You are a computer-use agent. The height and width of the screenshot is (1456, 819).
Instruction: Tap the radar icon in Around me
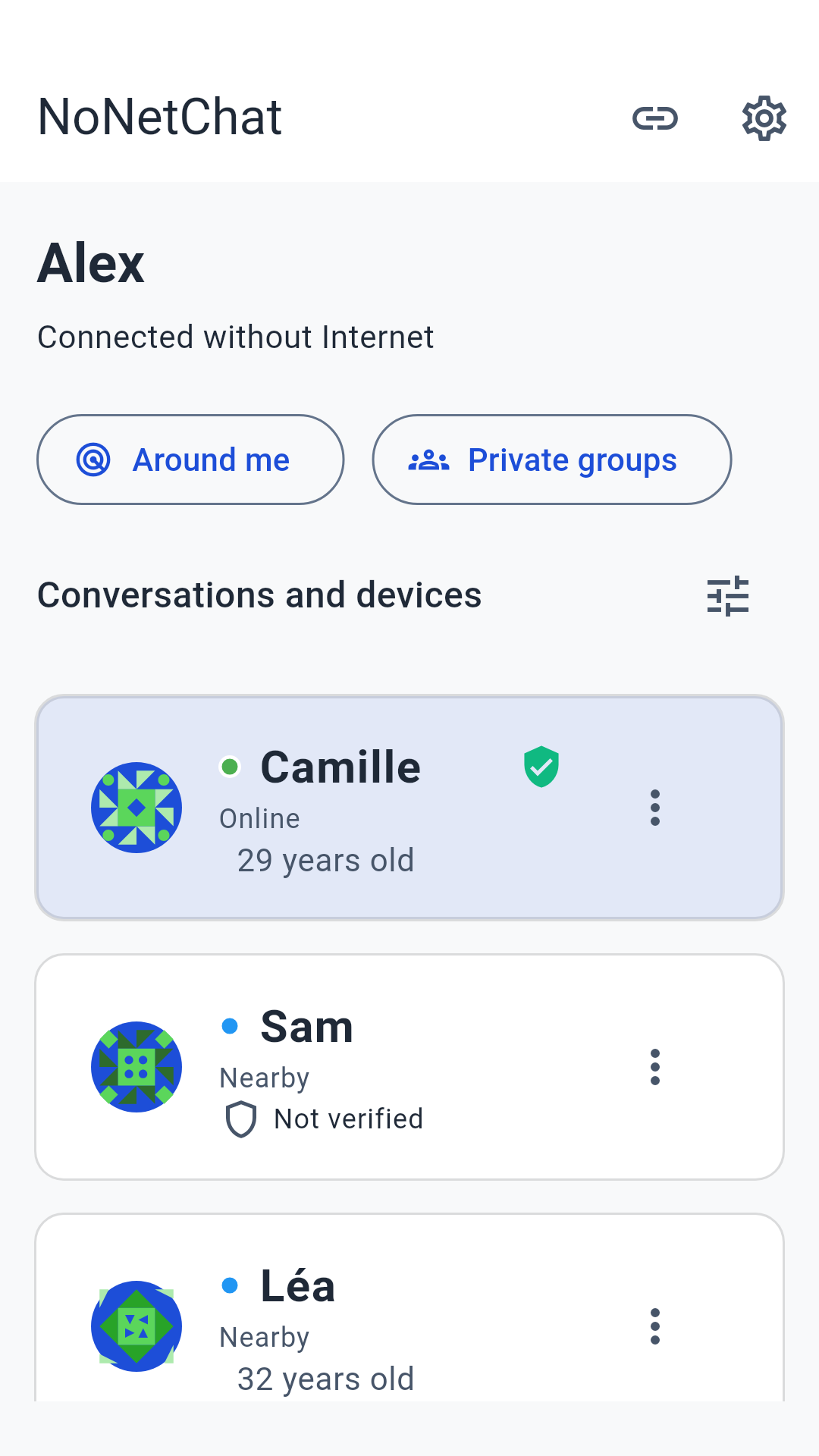[x=93, y=460]
